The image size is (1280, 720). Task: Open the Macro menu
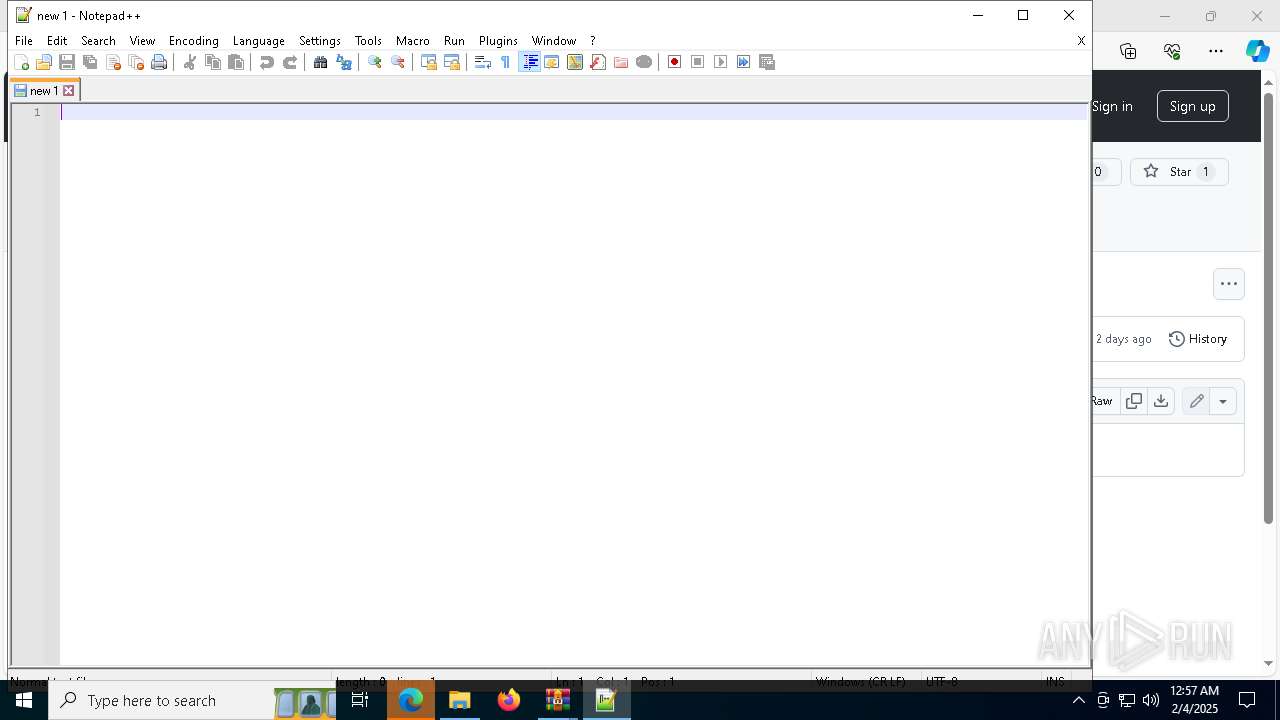[x=413, y=41]
